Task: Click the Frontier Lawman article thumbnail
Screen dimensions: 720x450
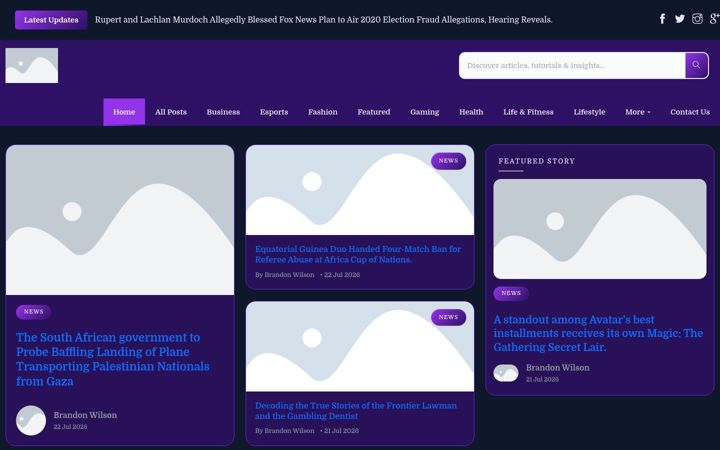Action: pyautogui.click(x=360, y=347)
